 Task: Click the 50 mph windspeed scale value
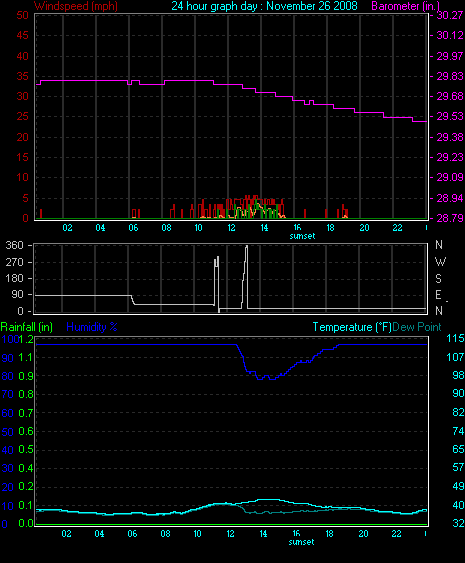click(22, 15)
